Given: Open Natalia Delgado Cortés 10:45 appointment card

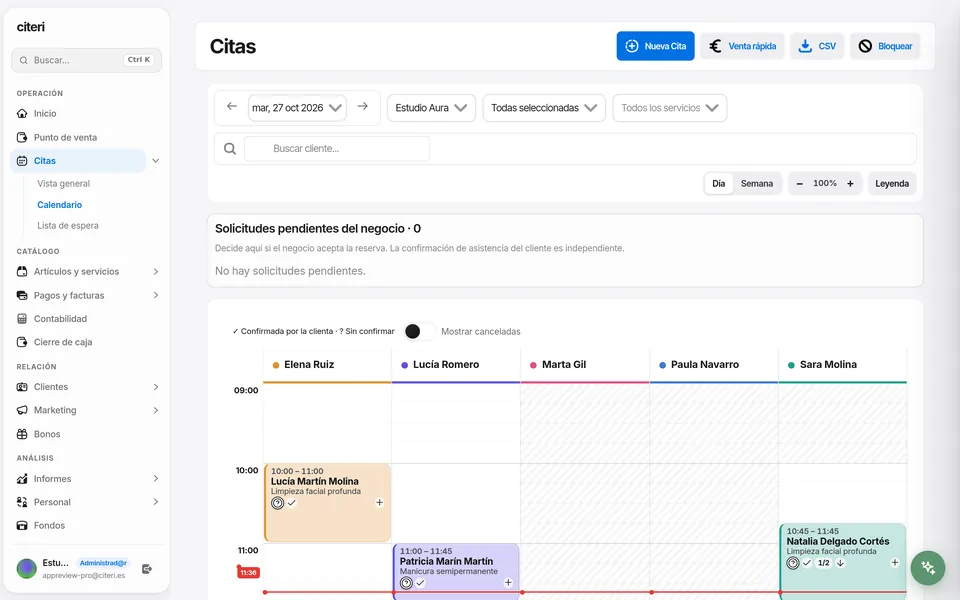Looking at the screenshot, I should (x=842, y=560).
